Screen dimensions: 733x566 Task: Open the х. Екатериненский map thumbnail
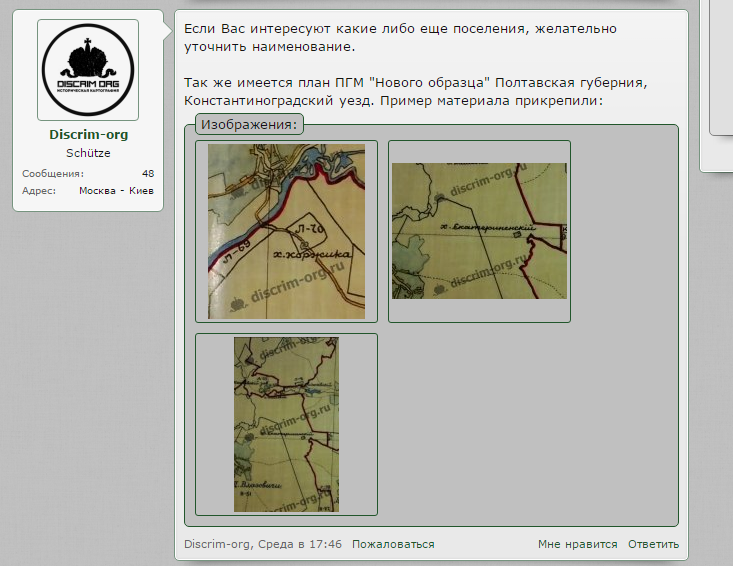point(479,231)
